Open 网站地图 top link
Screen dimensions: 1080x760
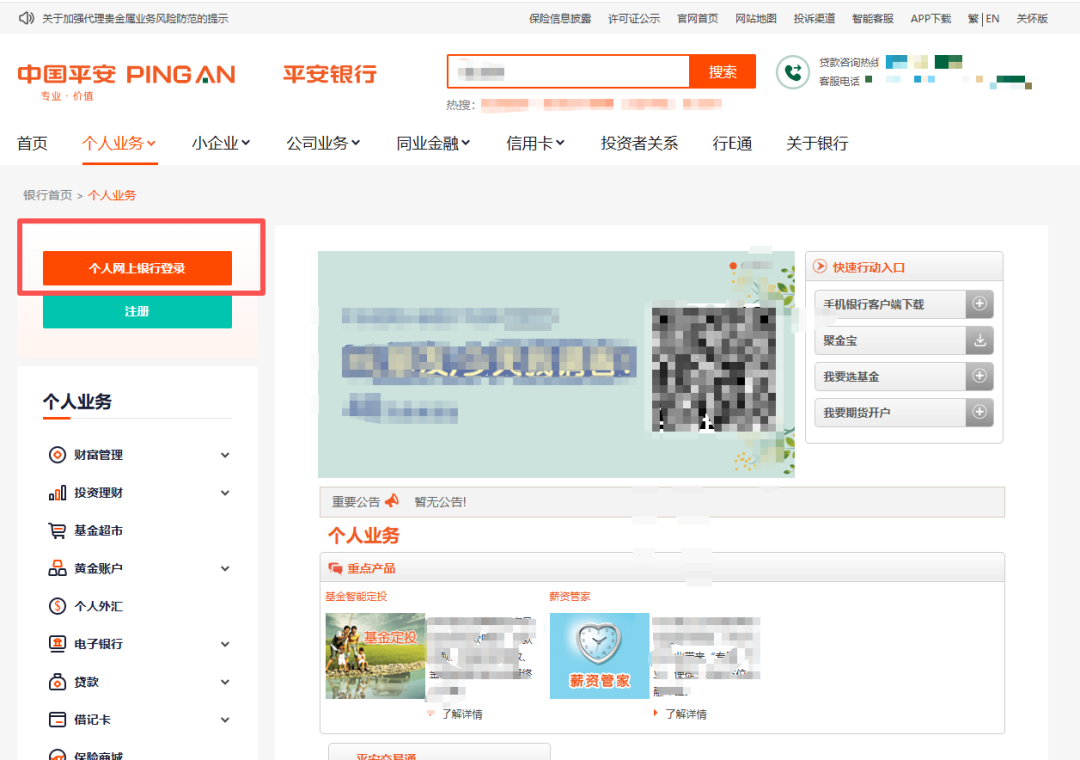click(x=756, y=19)
